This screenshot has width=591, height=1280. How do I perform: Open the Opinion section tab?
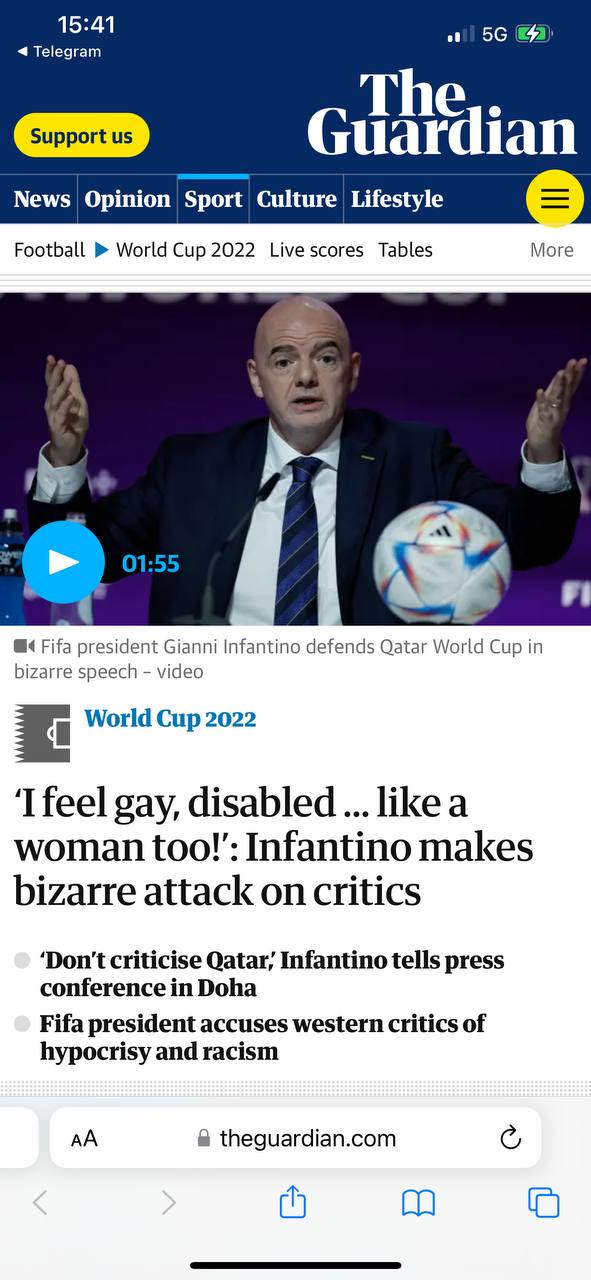pyautogui.click(x=127, y=199)
